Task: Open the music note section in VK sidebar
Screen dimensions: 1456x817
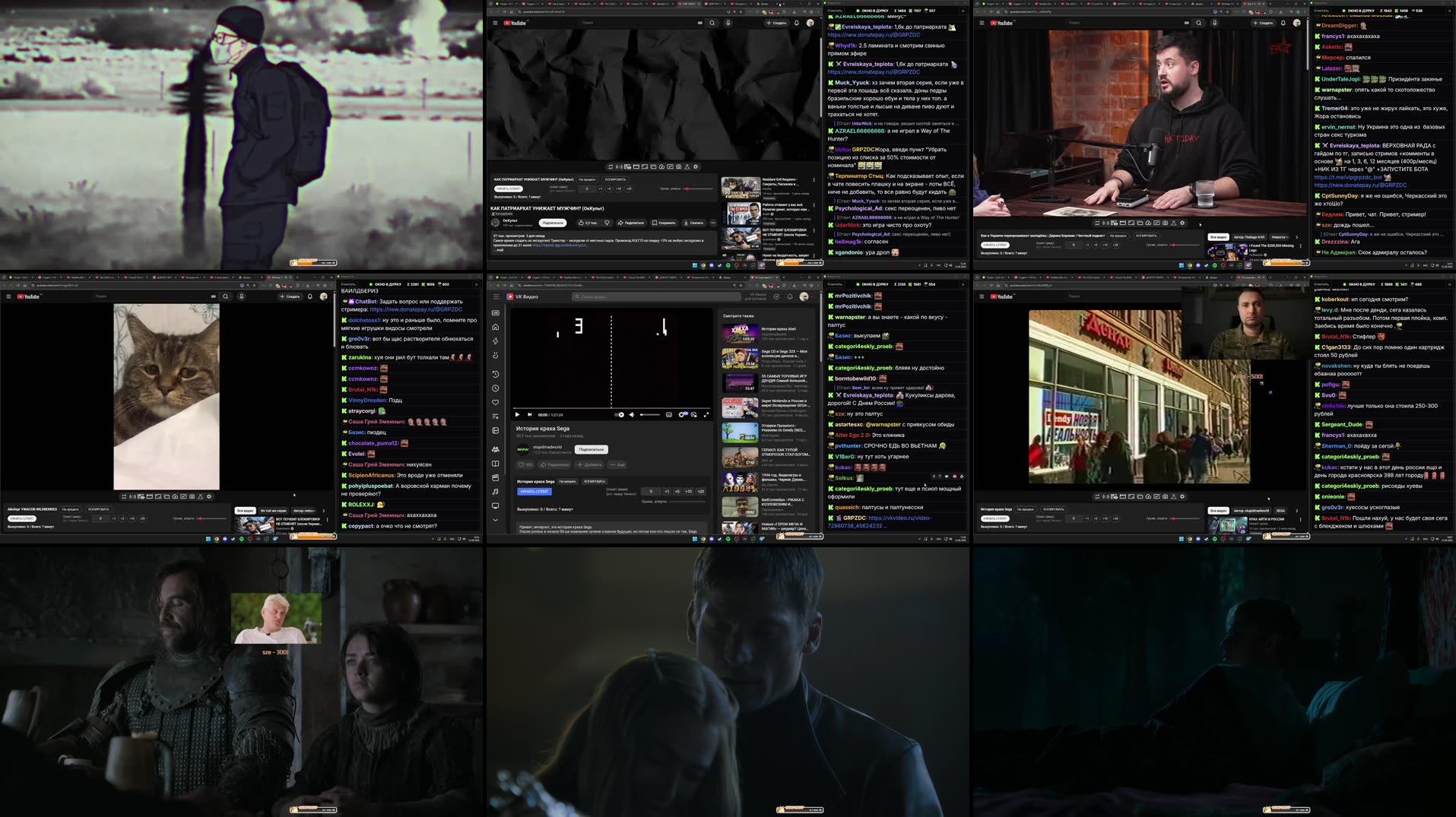Action: (495, 492)
